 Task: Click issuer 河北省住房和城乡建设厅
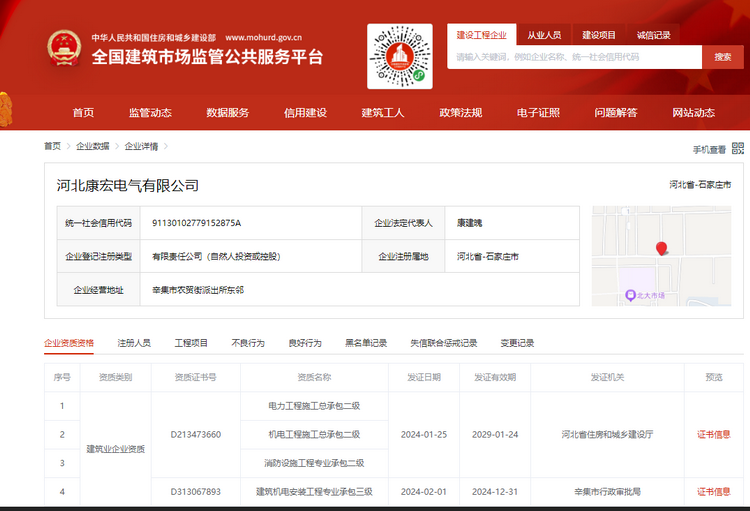click(x=607, y=434)
